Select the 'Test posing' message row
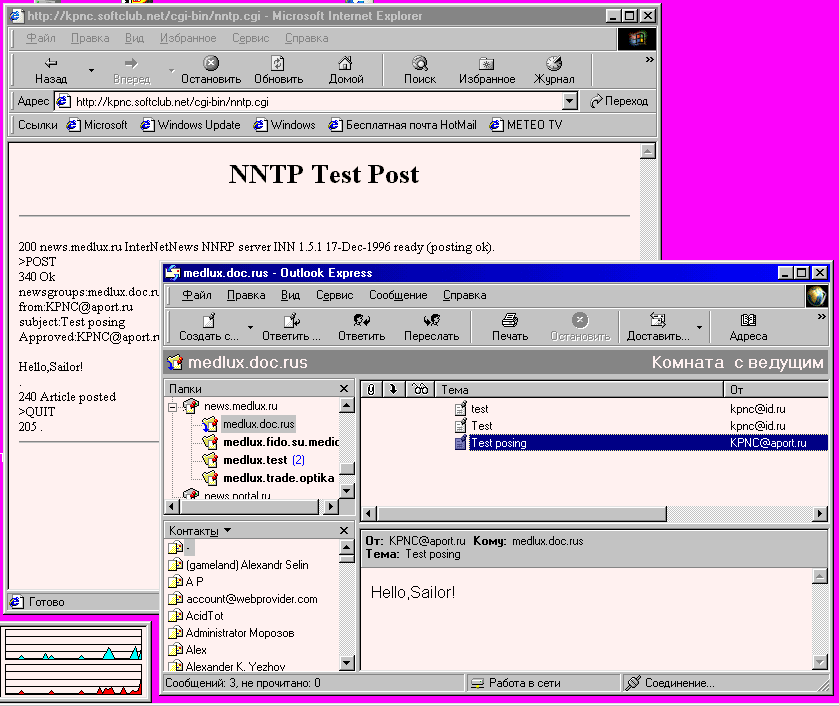 click(x=594, y=443)
